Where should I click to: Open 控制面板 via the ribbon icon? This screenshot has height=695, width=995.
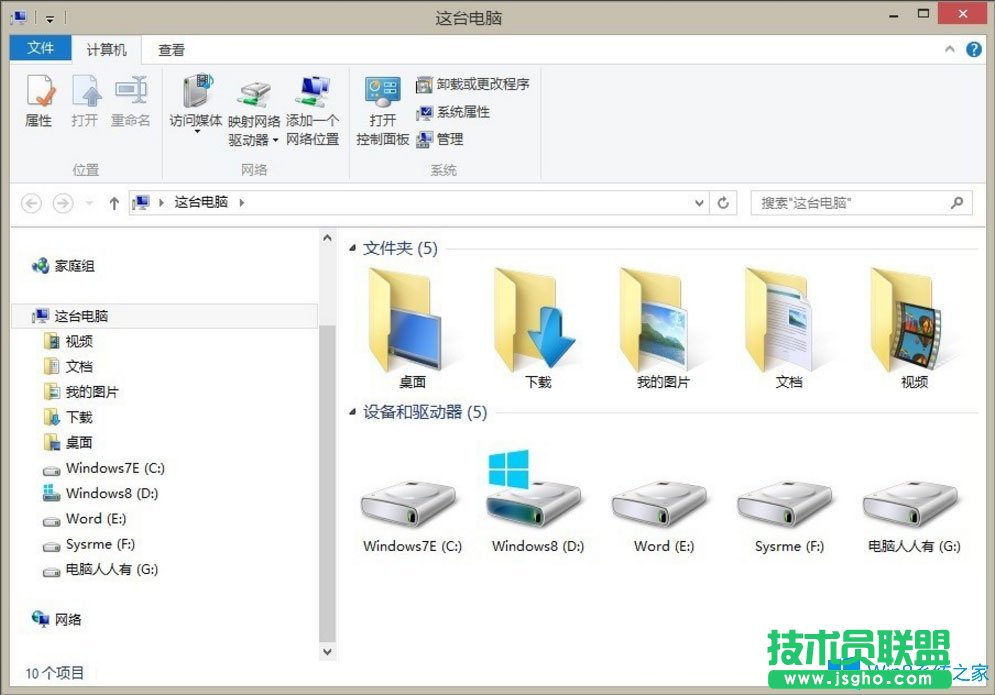383,108
